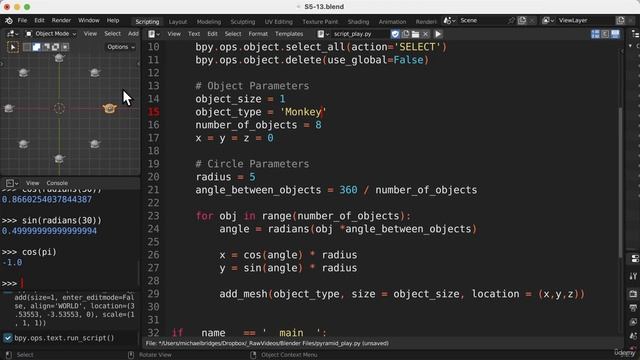Open the Help menu
This screenshot has height=360, width=640.
(113, 20)
